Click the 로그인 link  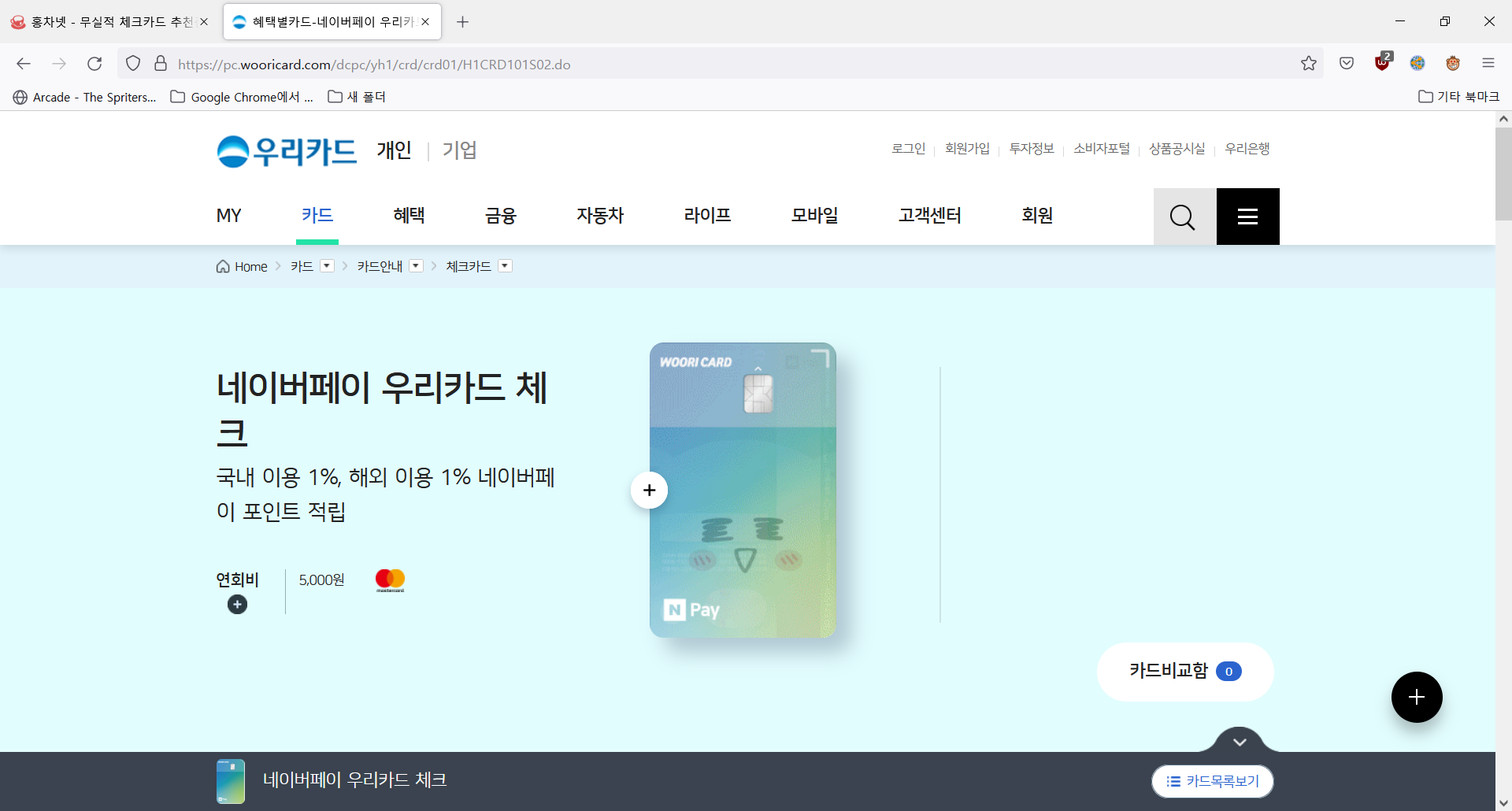908,149
